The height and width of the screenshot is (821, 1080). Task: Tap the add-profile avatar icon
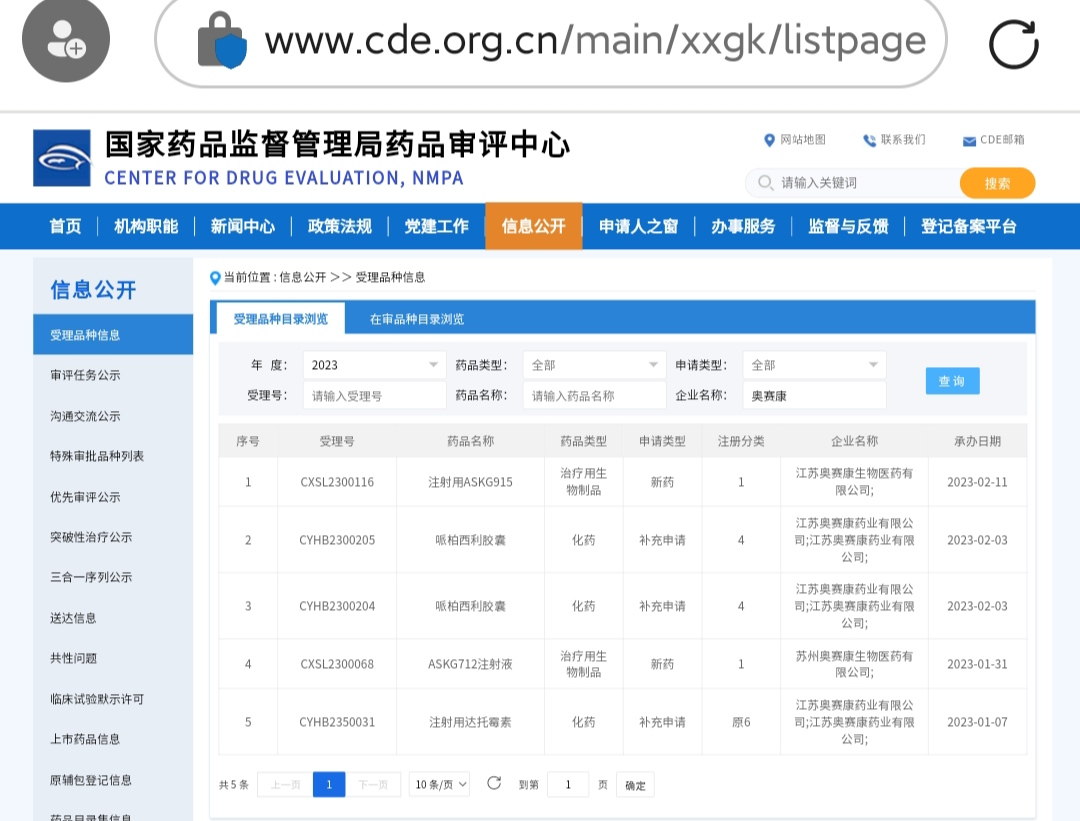(x=66, y=41)
